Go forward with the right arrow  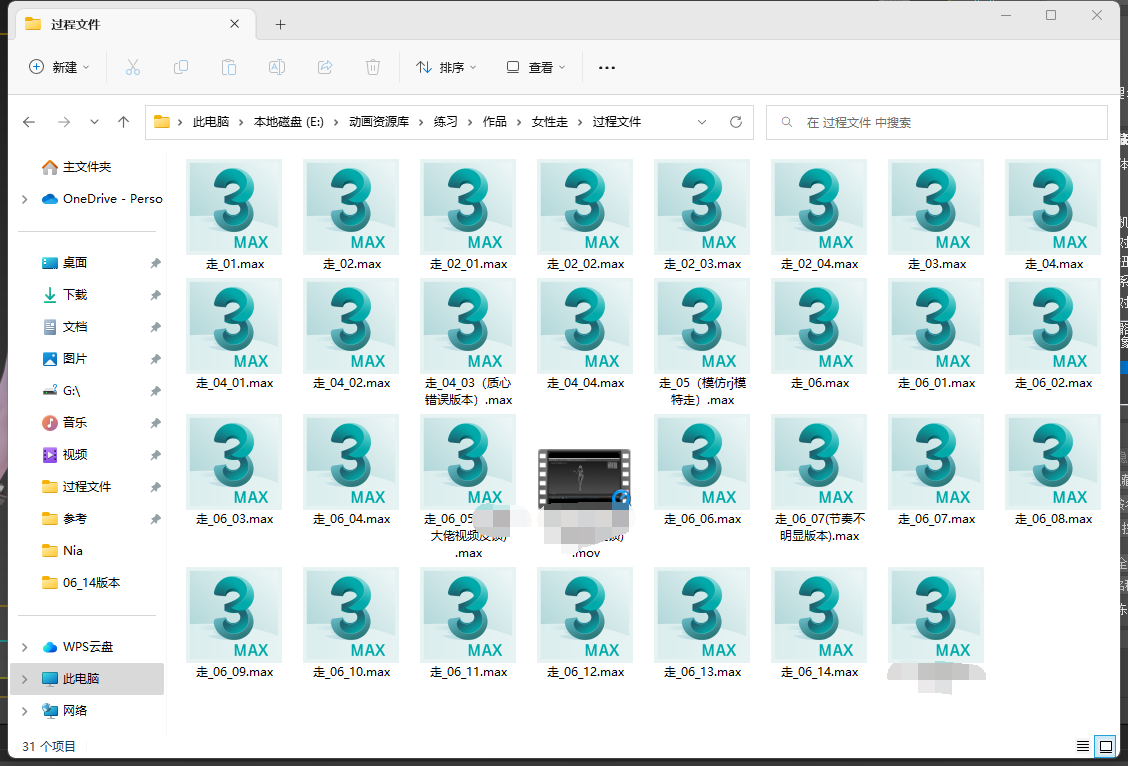click(x=64, y=122)
